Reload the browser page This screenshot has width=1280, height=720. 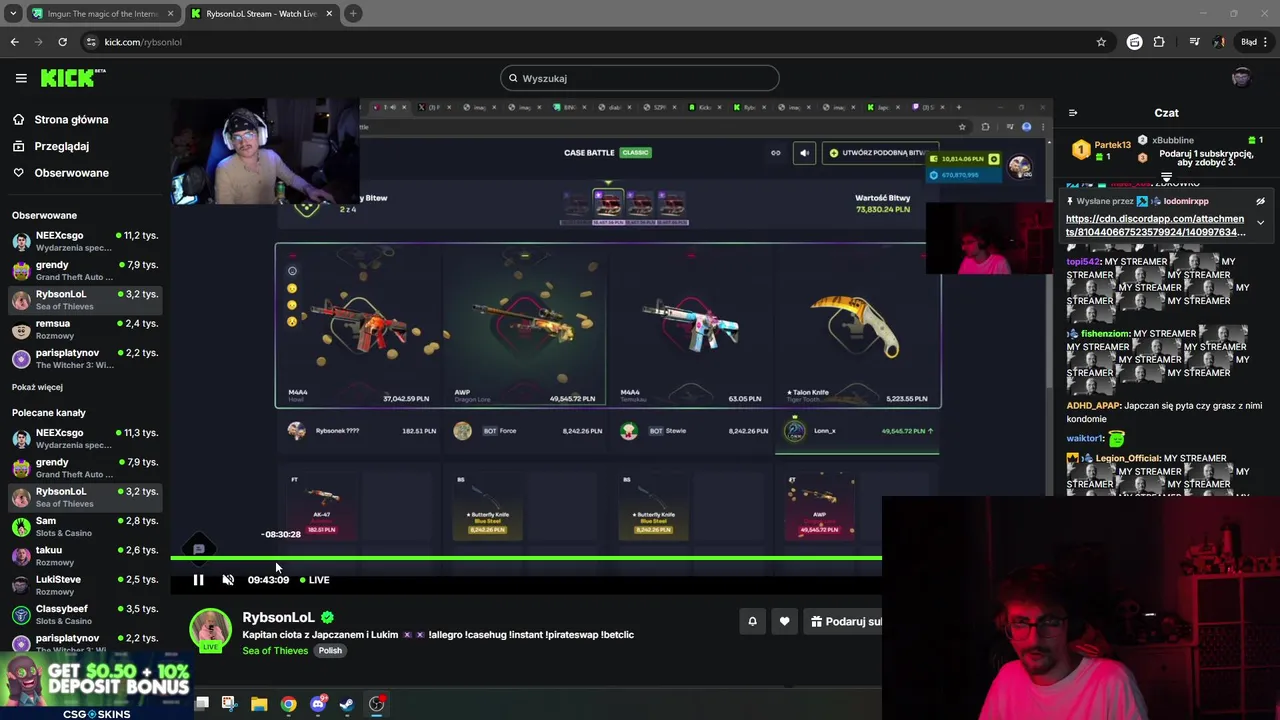click(62, 42)
